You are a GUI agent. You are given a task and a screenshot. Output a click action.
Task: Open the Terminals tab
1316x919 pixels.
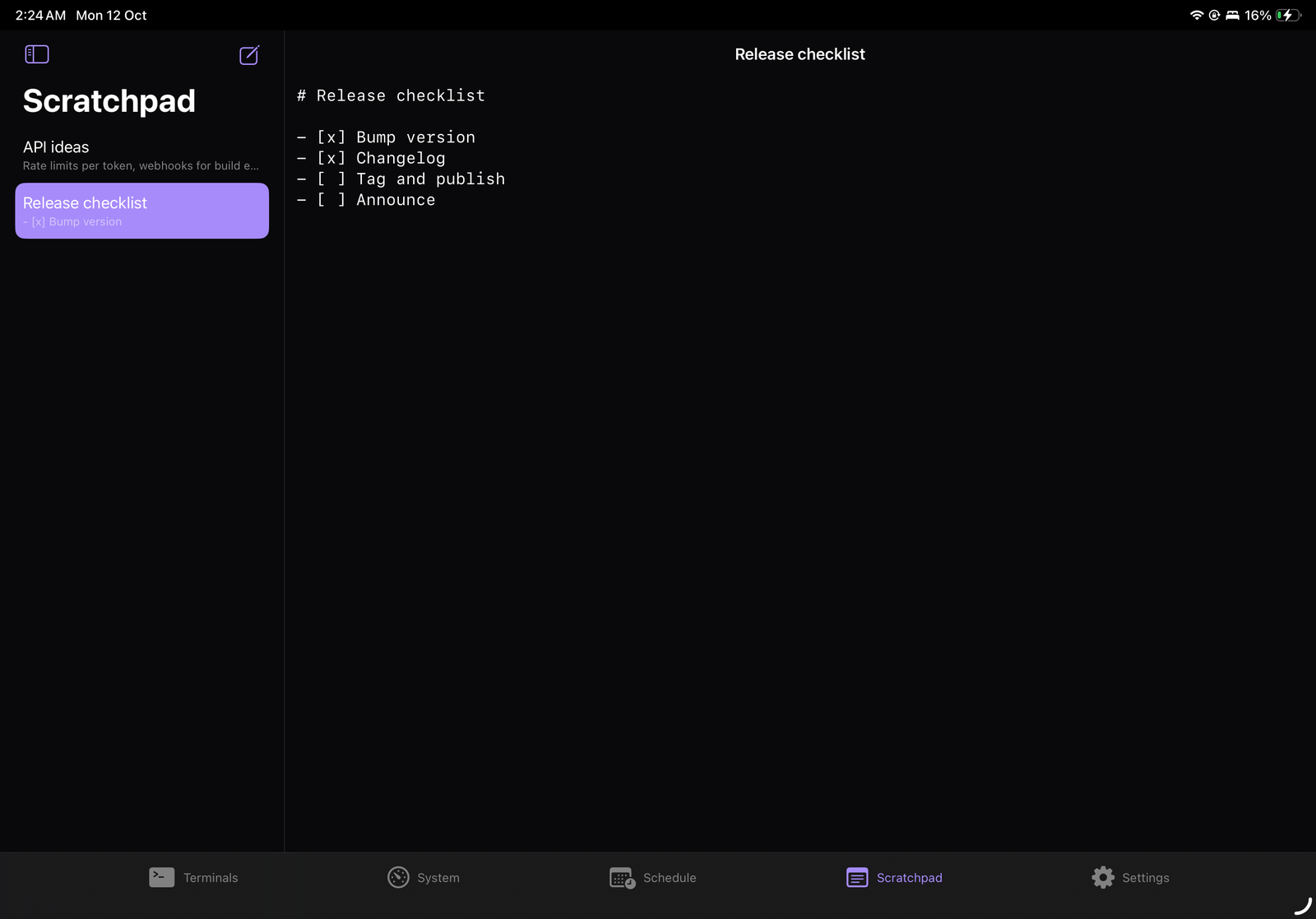click(193, 878)
